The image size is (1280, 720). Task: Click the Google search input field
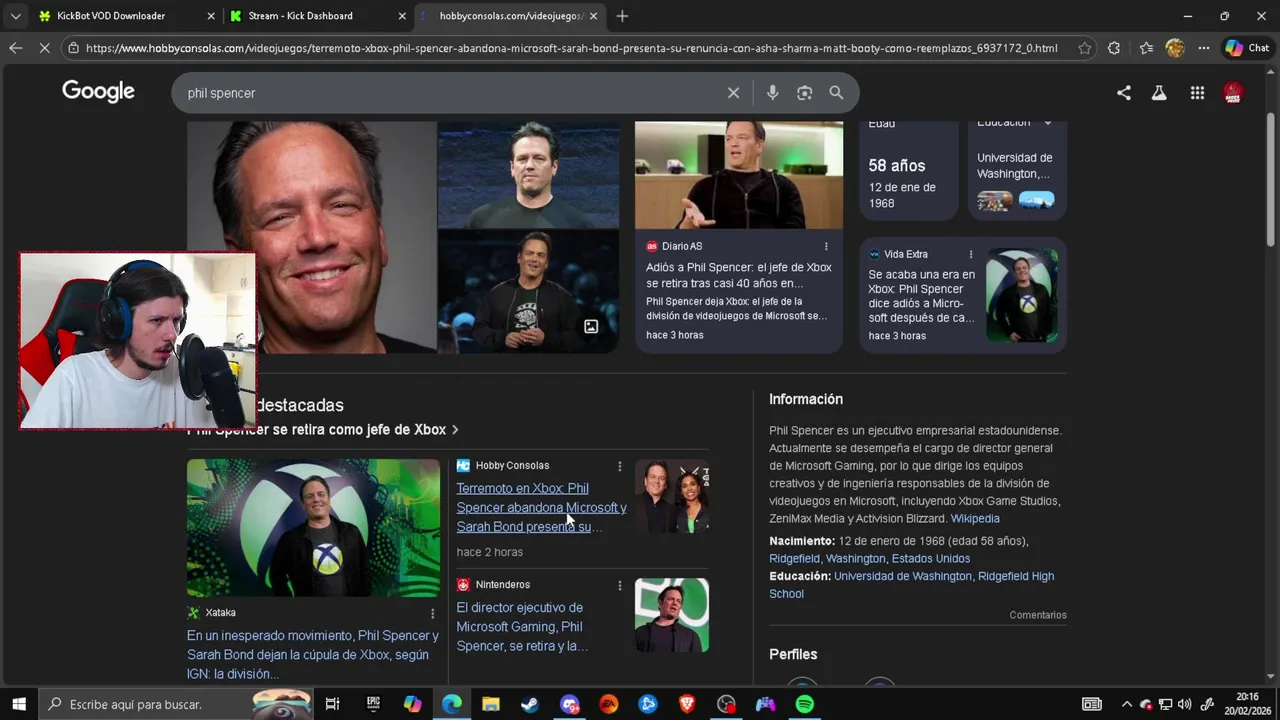tap(450, 93)
